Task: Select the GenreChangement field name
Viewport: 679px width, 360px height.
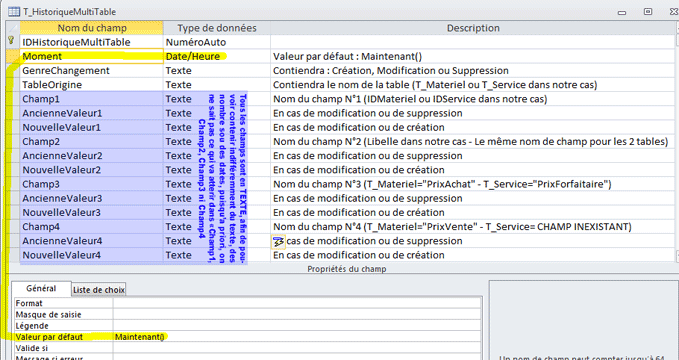Action: (92, 71)
